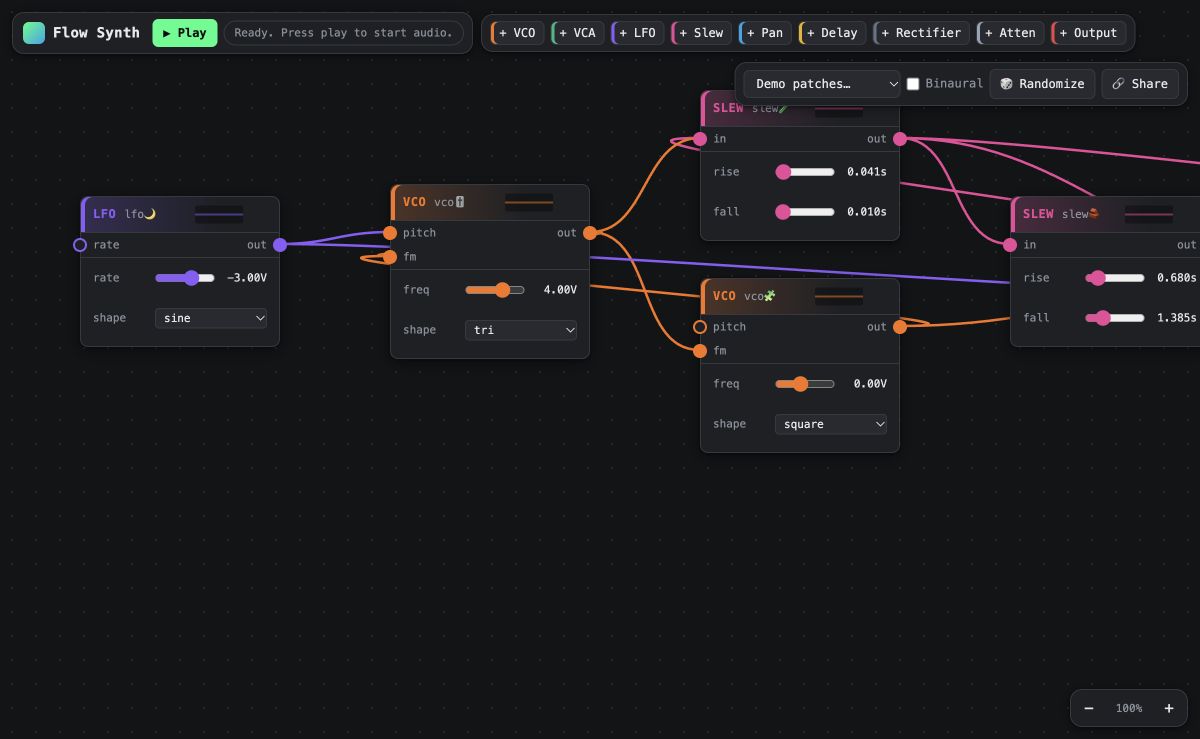The image size is (1200, 739).
Task: Add an LFO module
Action: point(637,33)
